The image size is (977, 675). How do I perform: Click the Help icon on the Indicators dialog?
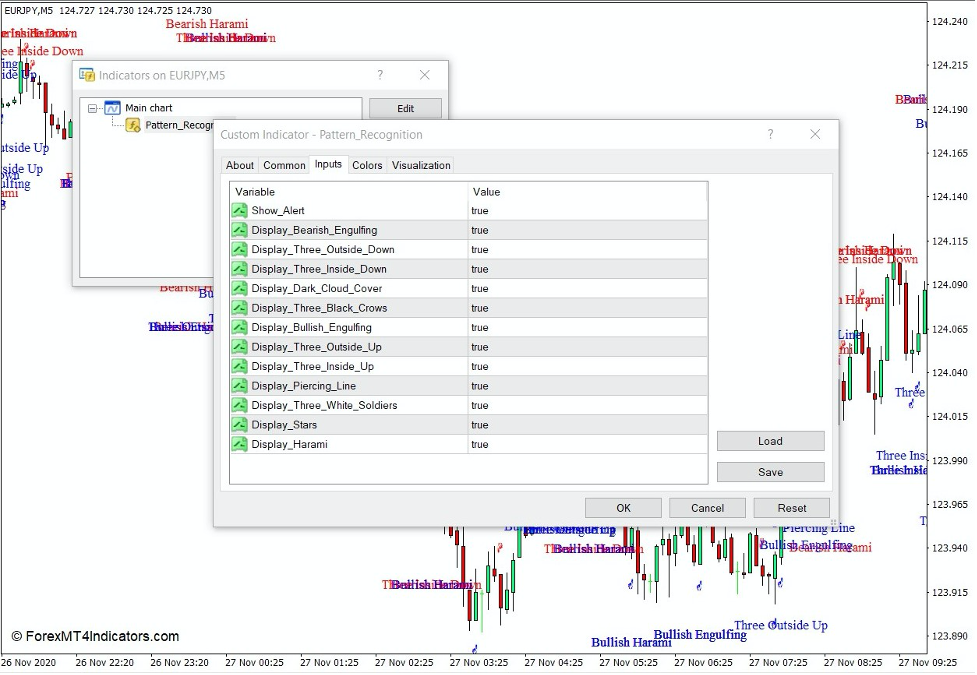pyautogui.click(x=380, y=75)
